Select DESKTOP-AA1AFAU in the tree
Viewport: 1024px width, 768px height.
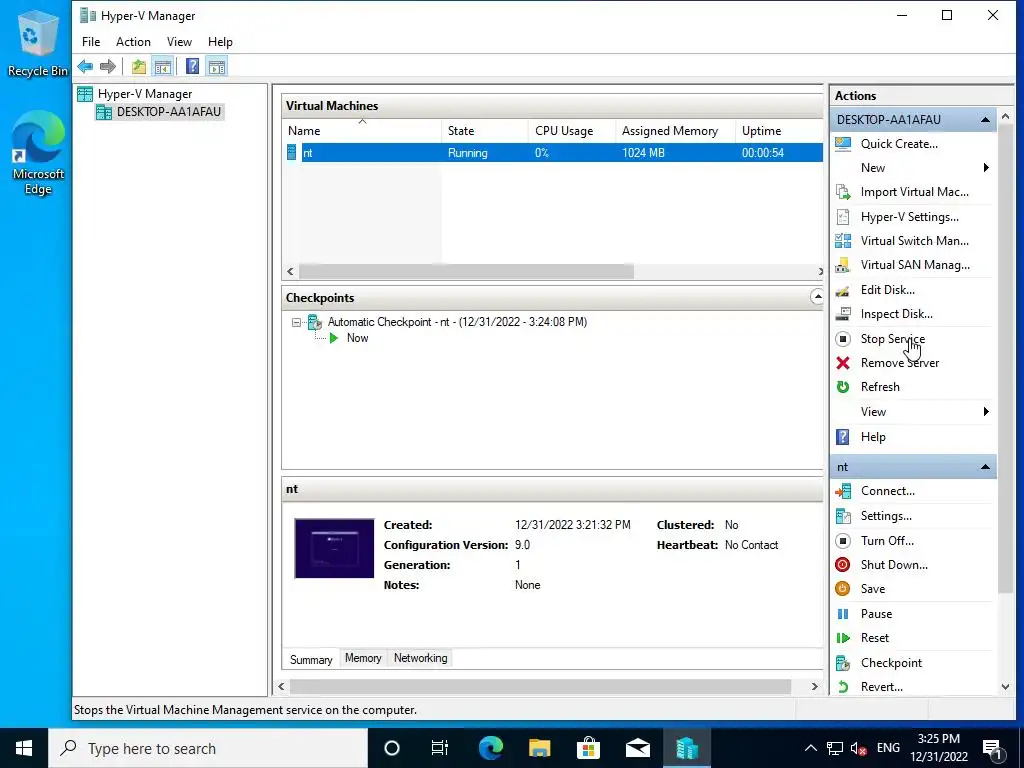[168, 112]
